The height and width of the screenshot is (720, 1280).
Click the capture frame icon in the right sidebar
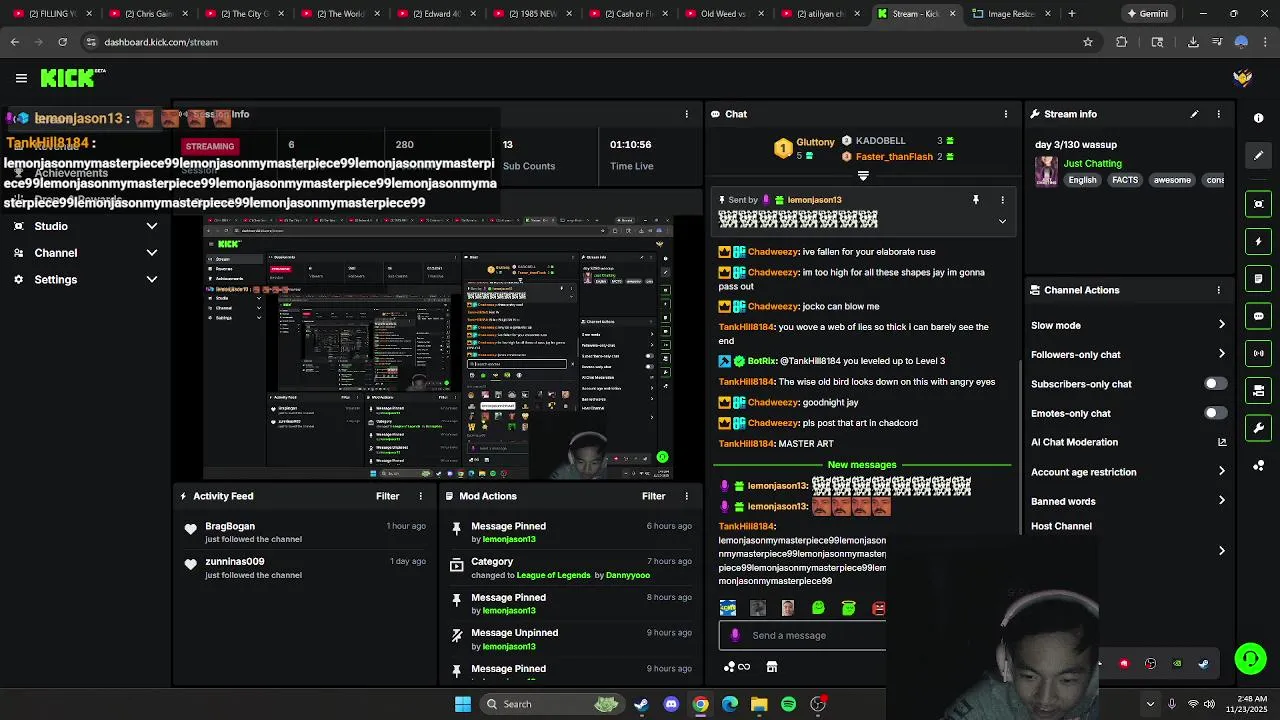[x=1259, y=204]
